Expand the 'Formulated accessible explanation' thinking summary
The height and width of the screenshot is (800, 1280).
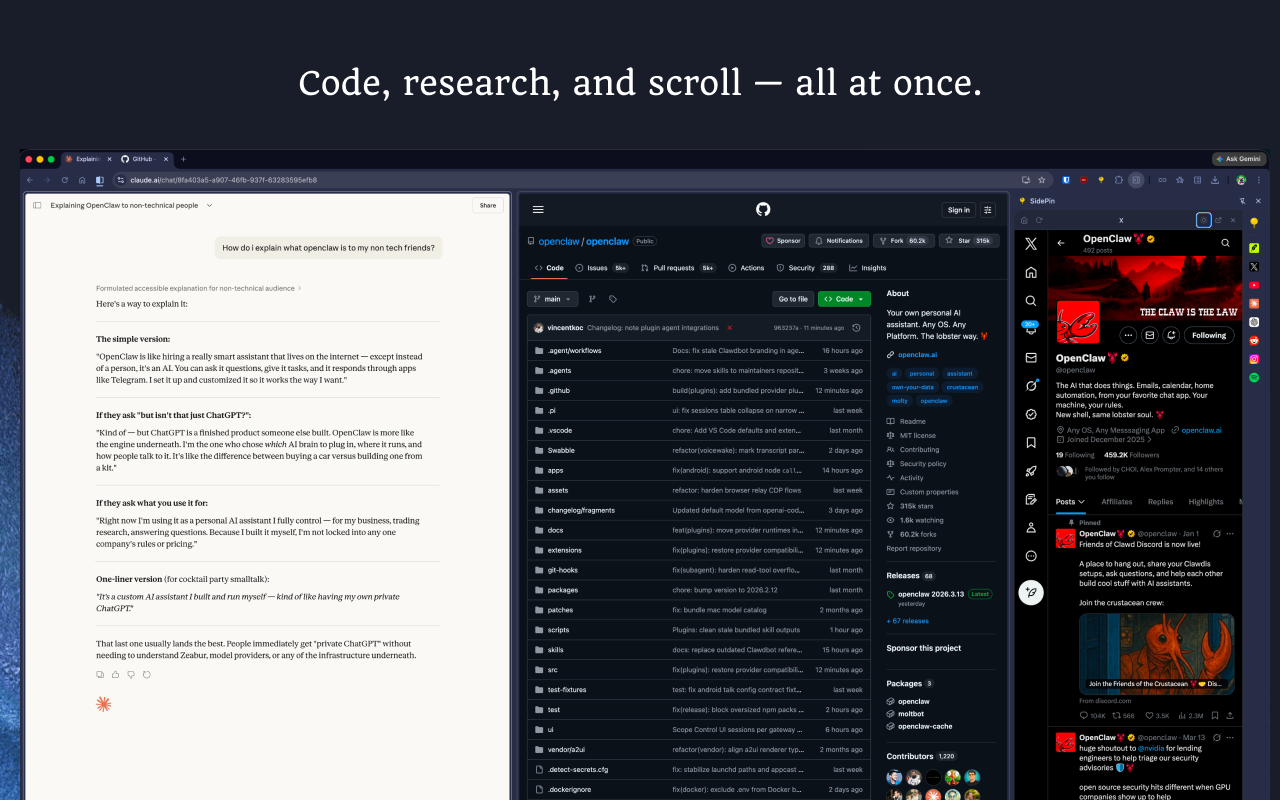click(x=198, y=288)
